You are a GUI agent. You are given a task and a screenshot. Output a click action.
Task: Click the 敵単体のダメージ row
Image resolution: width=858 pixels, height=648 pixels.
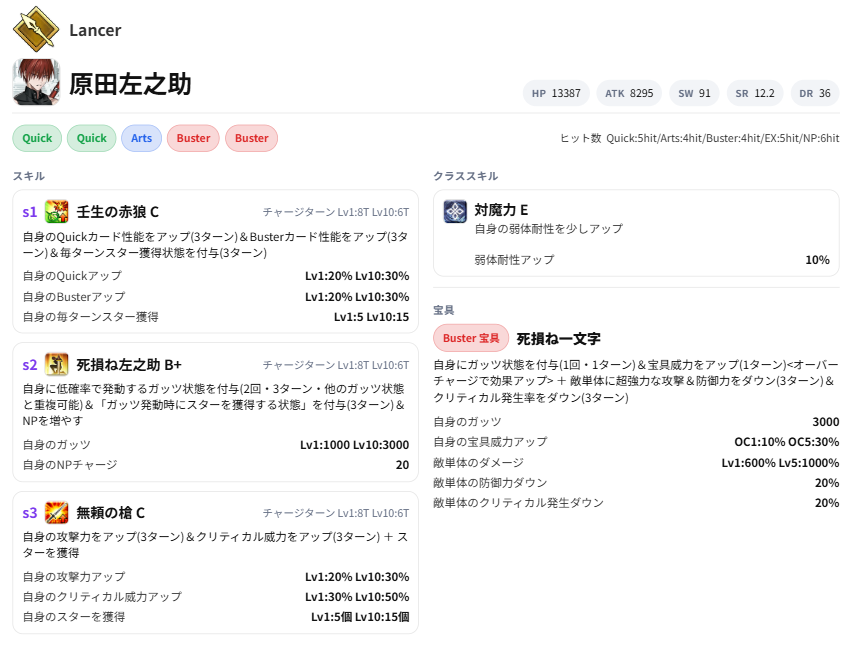(x=636, y=463)
